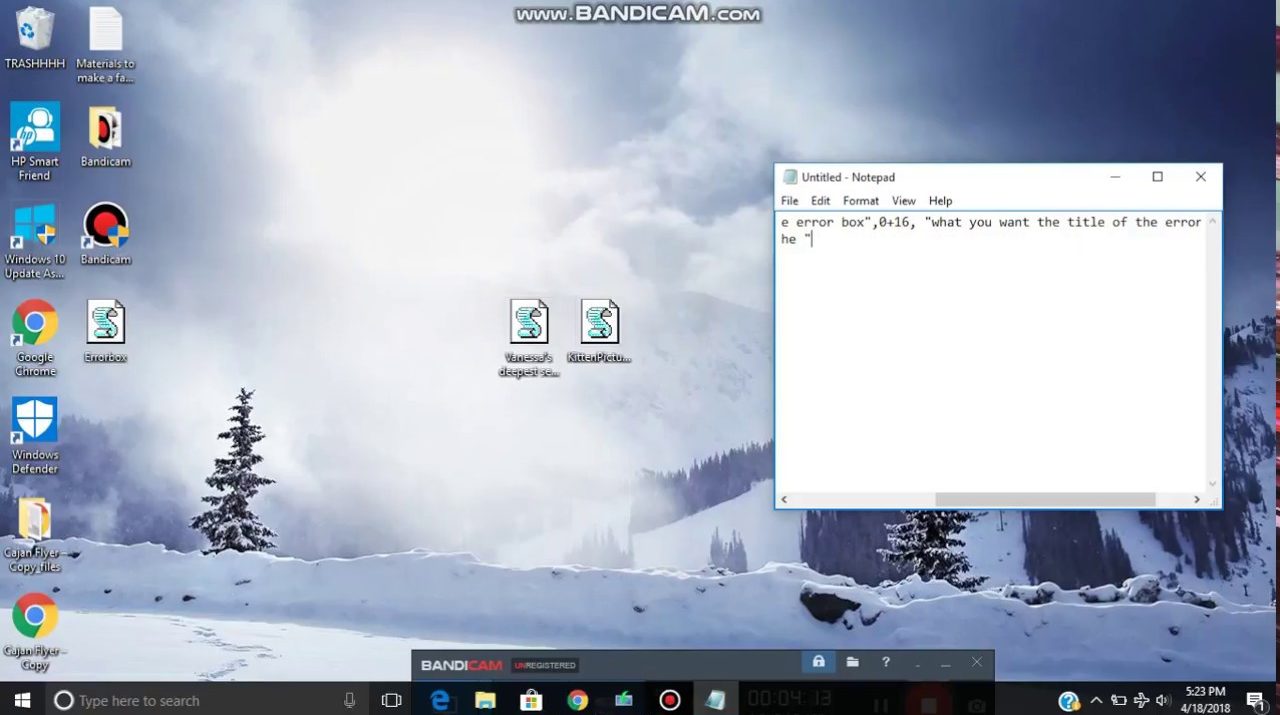Image resolution: width=1280 pixels, height=715 pixels.
Task: Open the TRASHHHH recycle bin icon
Action: 35,30
